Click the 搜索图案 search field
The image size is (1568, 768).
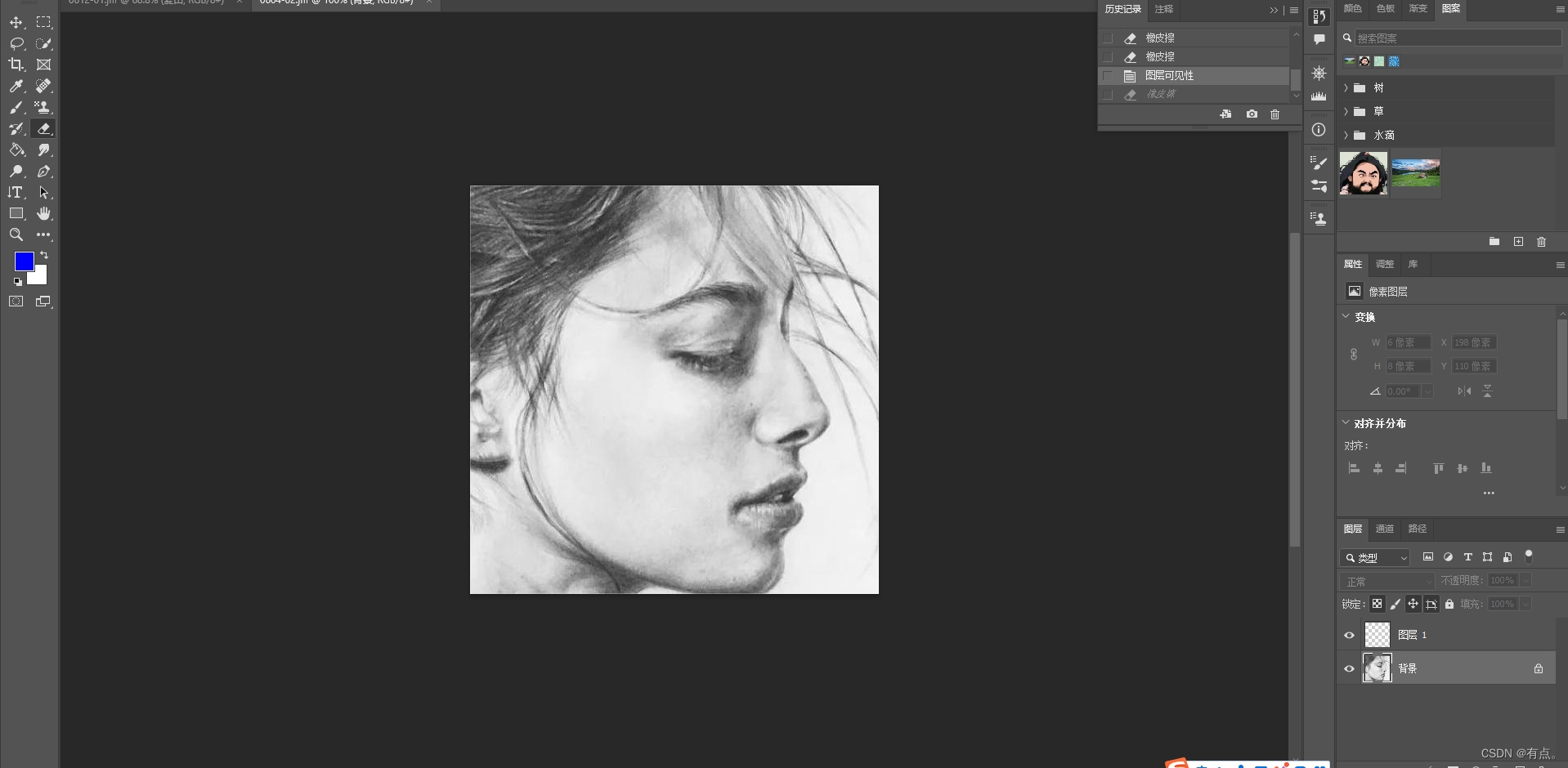tap(1458, 38)
